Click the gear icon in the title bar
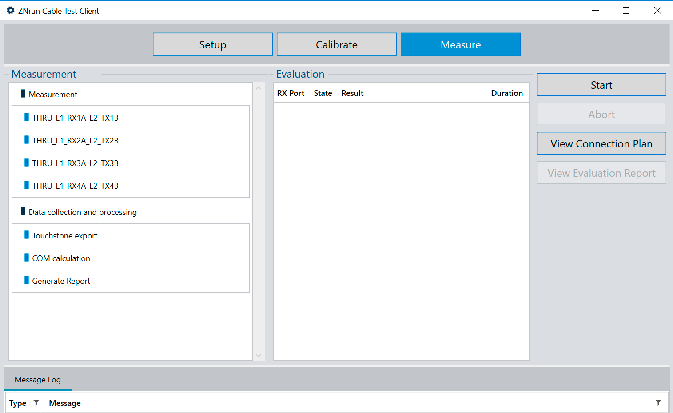Screen dimensions: 673x413 click(x=11, y=10)
